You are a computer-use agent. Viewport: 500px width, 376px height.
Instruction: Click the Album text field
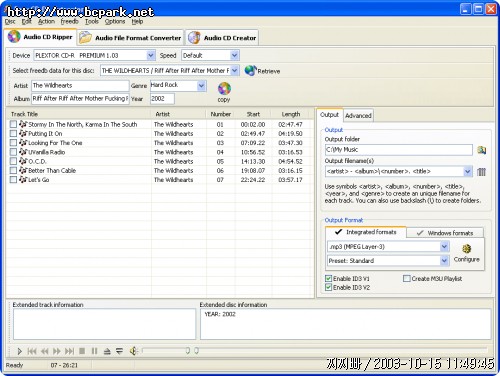80,99
